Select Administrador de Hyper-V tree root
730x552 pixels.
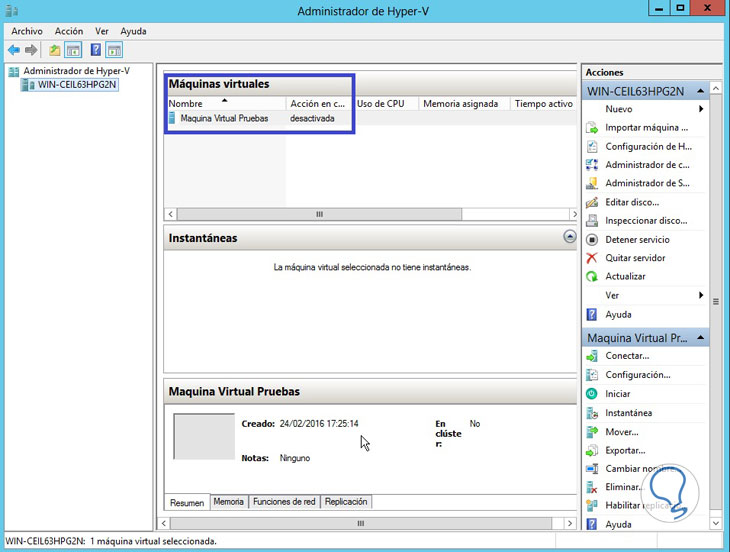pyautogui.click(x=76, y=71)
